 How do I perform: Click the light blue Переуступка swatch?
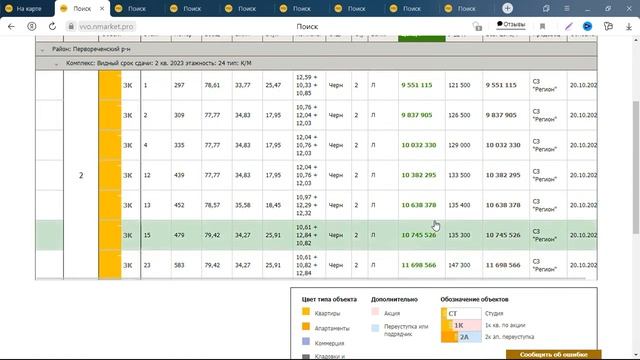click(375, 327)
